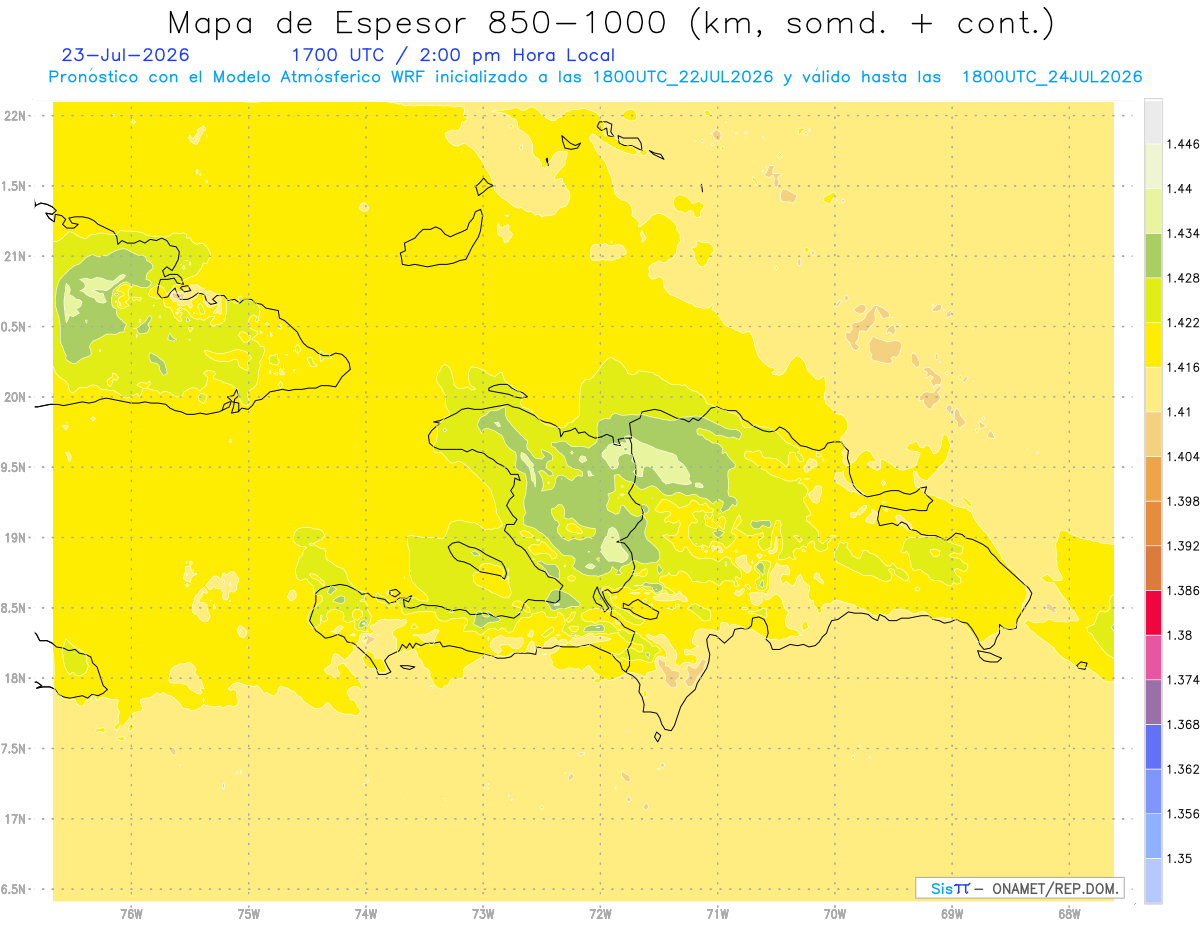This screenshot has height=927, width=1200.
Task: Click the green legend swatch between 1.428 and 1.434
Action: [1153, 255]
